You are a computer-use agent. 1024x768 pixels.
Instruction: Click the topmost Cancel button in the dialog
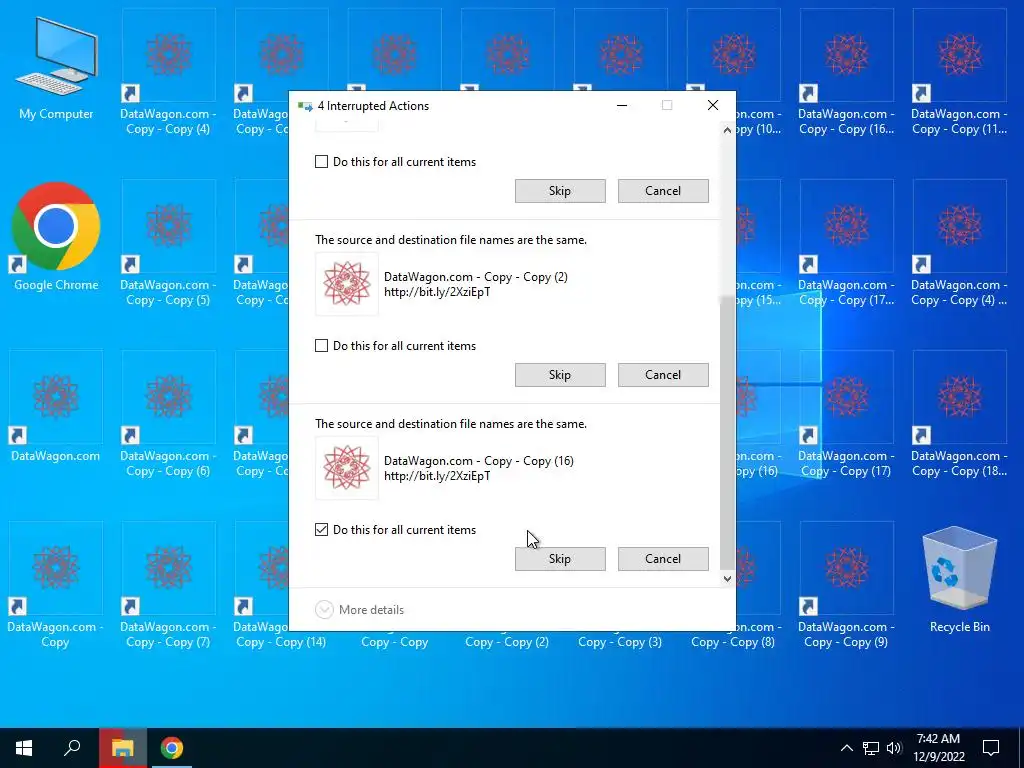tap(663, 191)
